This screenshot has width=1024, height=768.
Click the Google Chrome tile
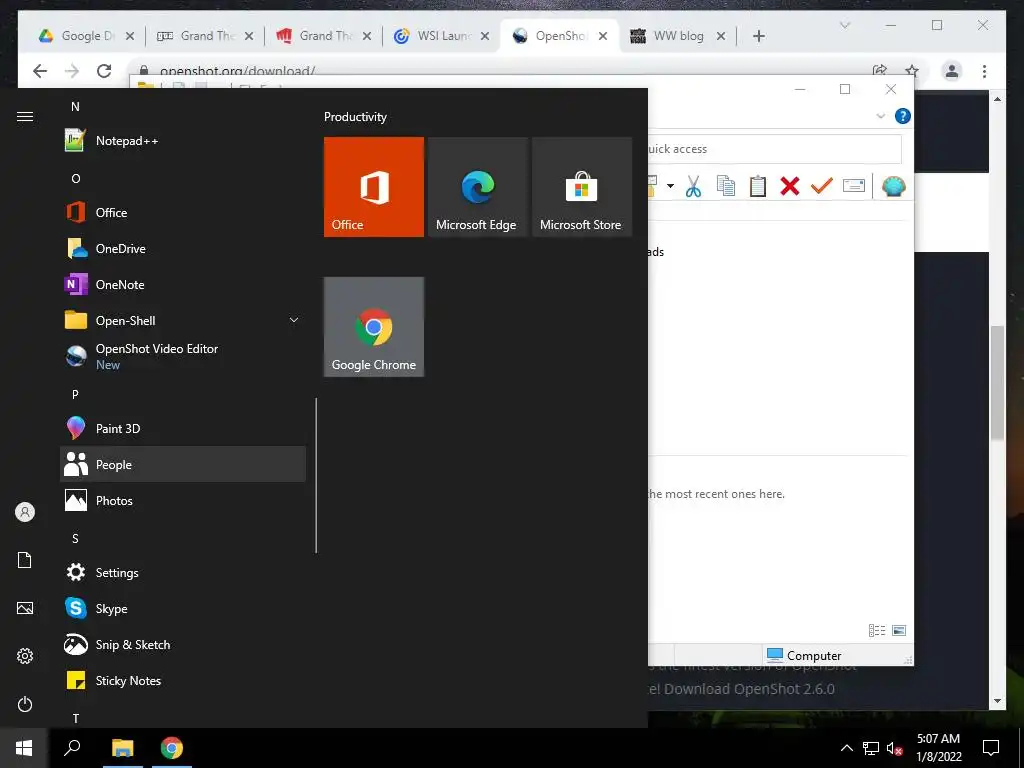374,327
